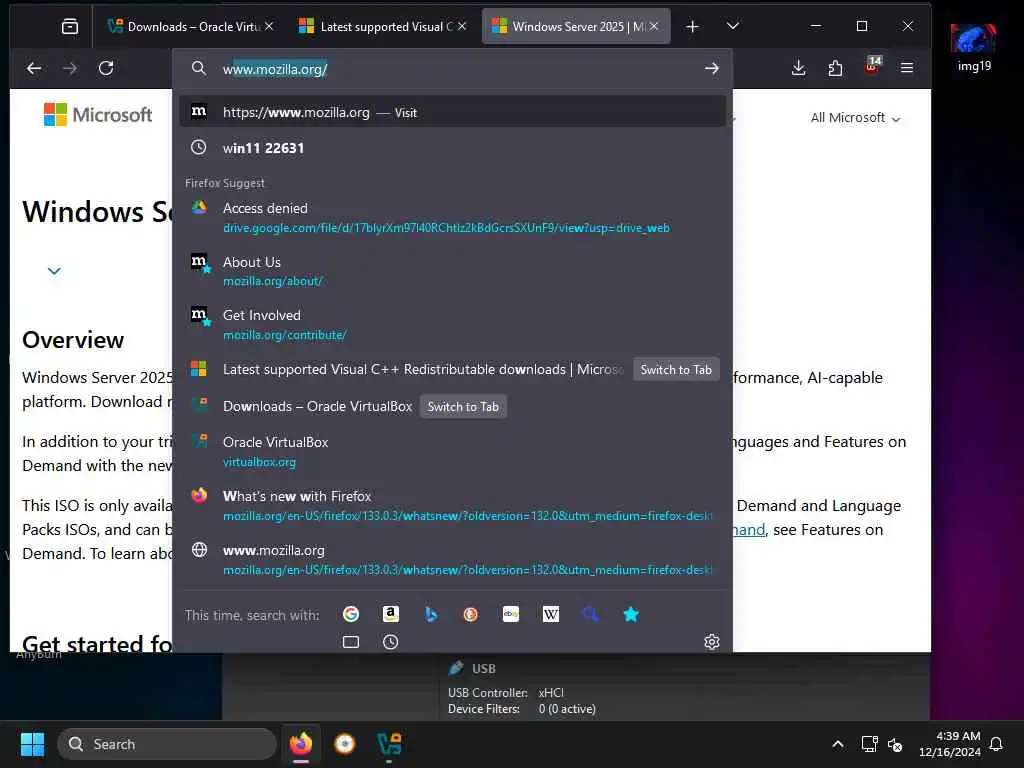Reload the current page
The image size is (1024, 768).
point(106,68)
